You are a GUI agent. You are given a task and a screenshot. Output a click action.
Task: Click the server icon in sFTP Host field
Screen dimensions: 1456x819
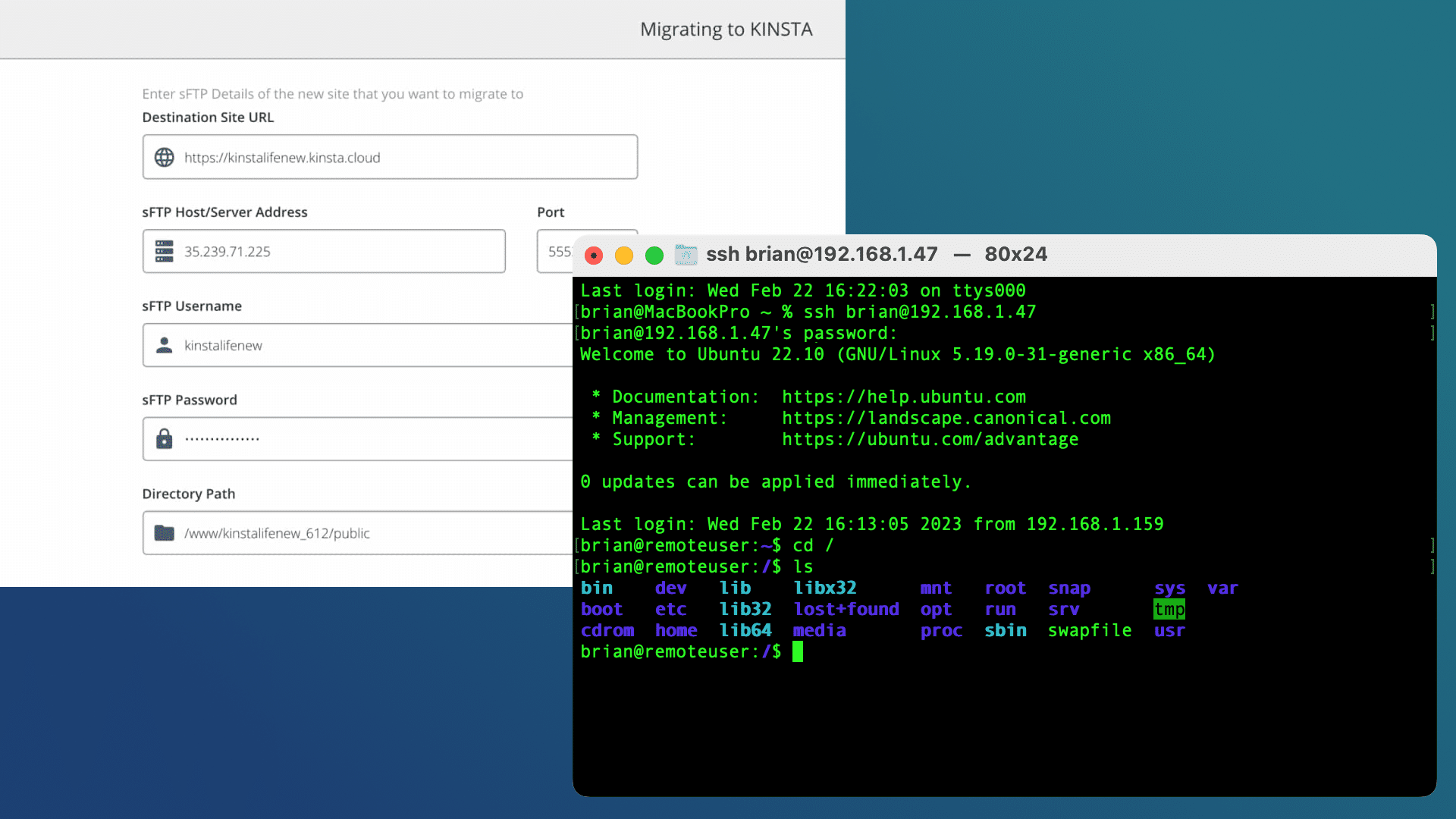[164, 251]
